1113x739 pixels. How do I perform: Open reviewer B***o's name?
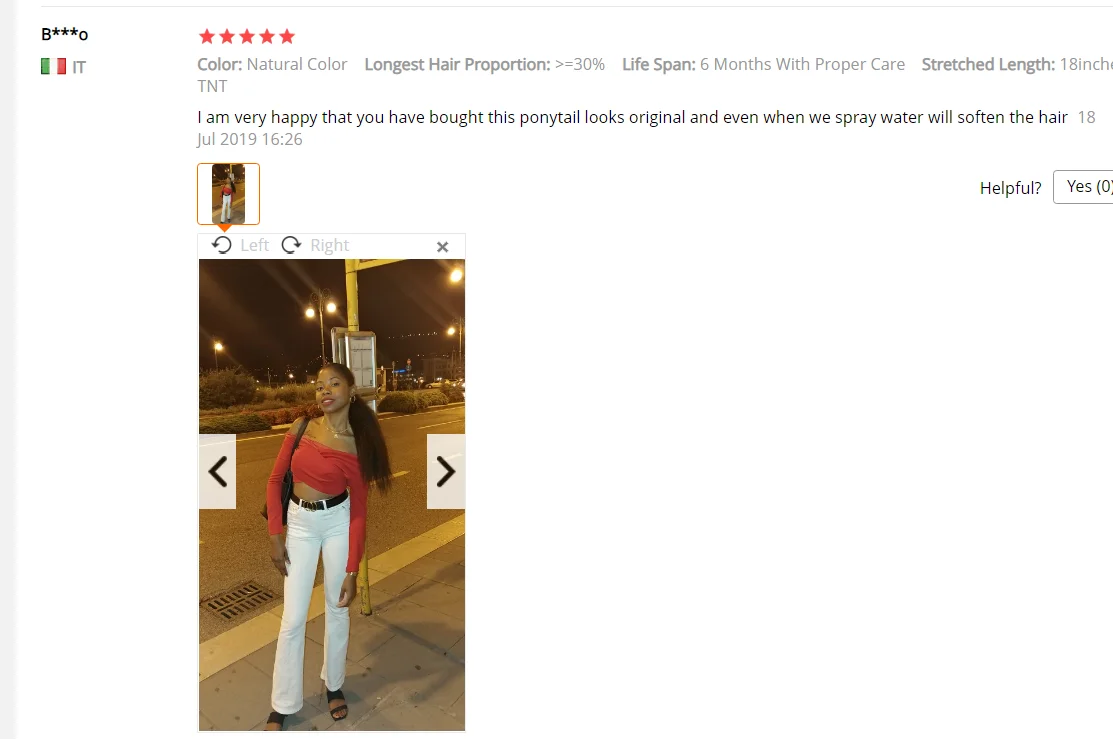tap(65, 34)
